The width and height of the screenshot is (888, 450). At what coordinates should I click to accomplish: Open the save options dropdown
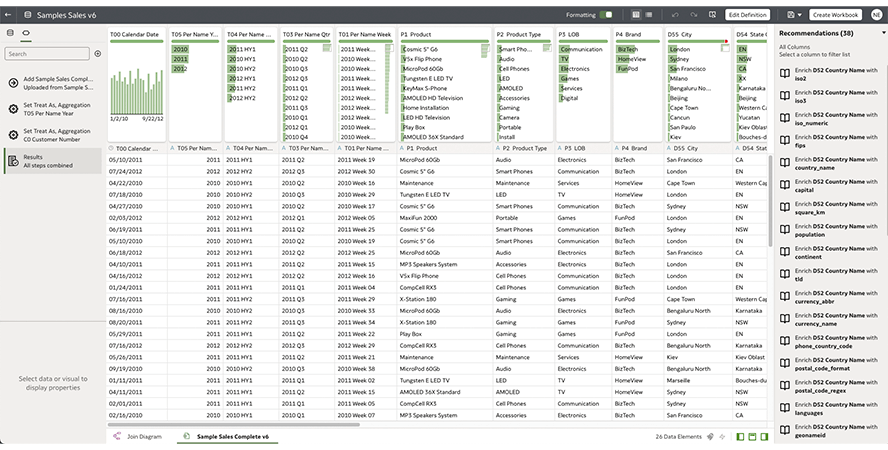[793, 15]
